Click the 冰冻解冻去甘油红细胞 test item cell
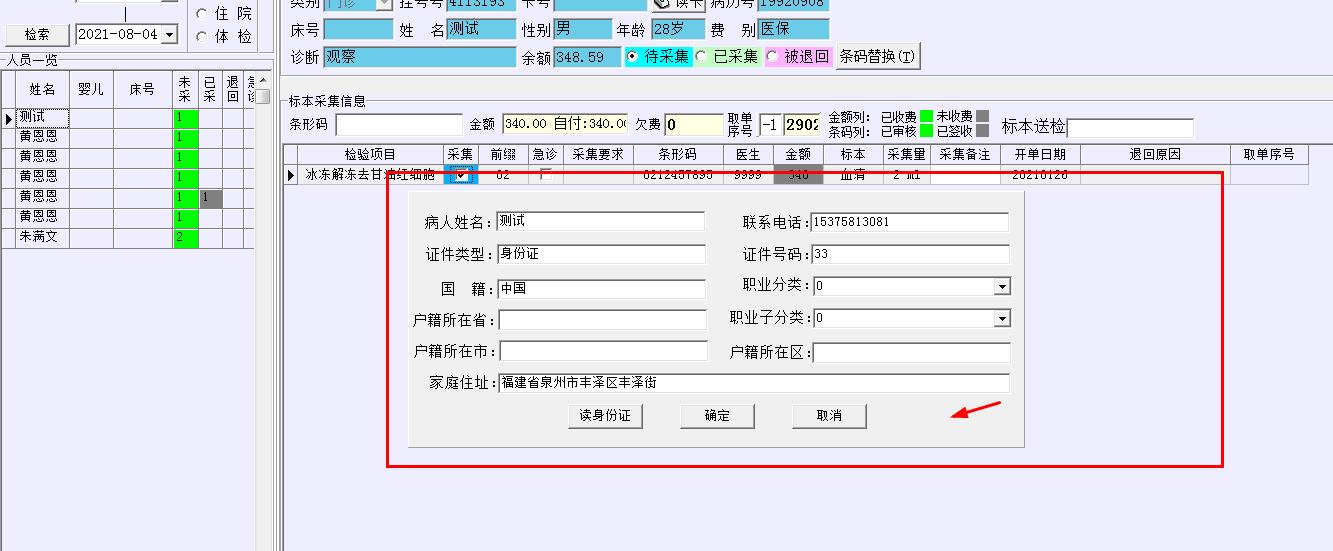Screen dimensions: 1333x551 (370, 175)
